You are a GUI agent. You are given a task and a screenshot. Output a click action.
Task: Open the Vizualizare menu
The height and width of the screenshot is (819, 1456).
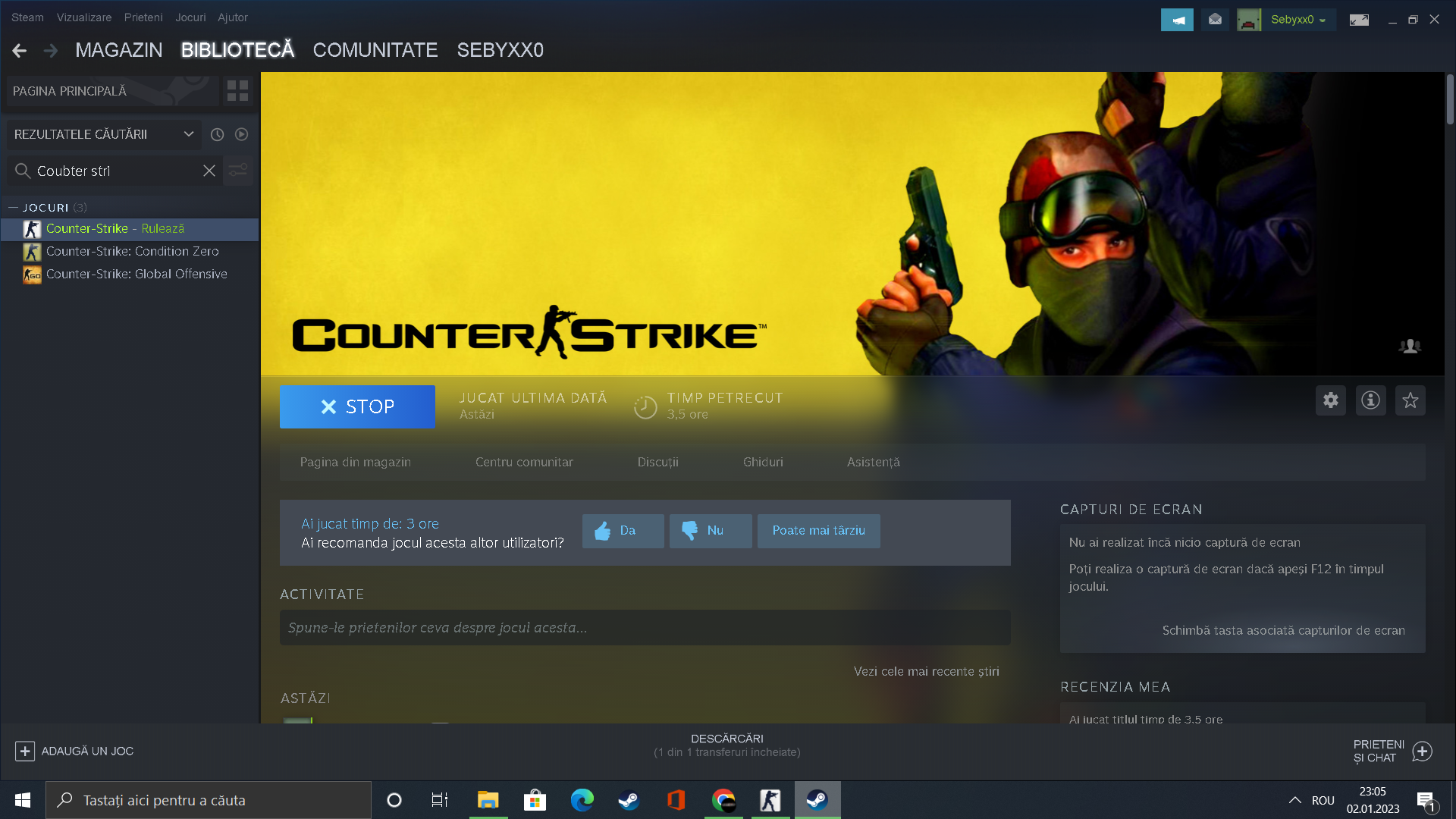click(x=83, y=17)
